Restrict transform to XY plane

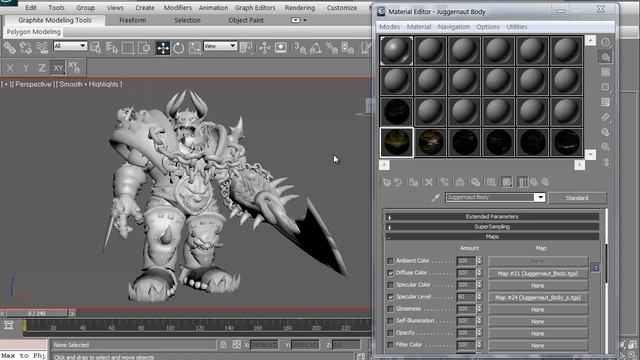[58, 68]
